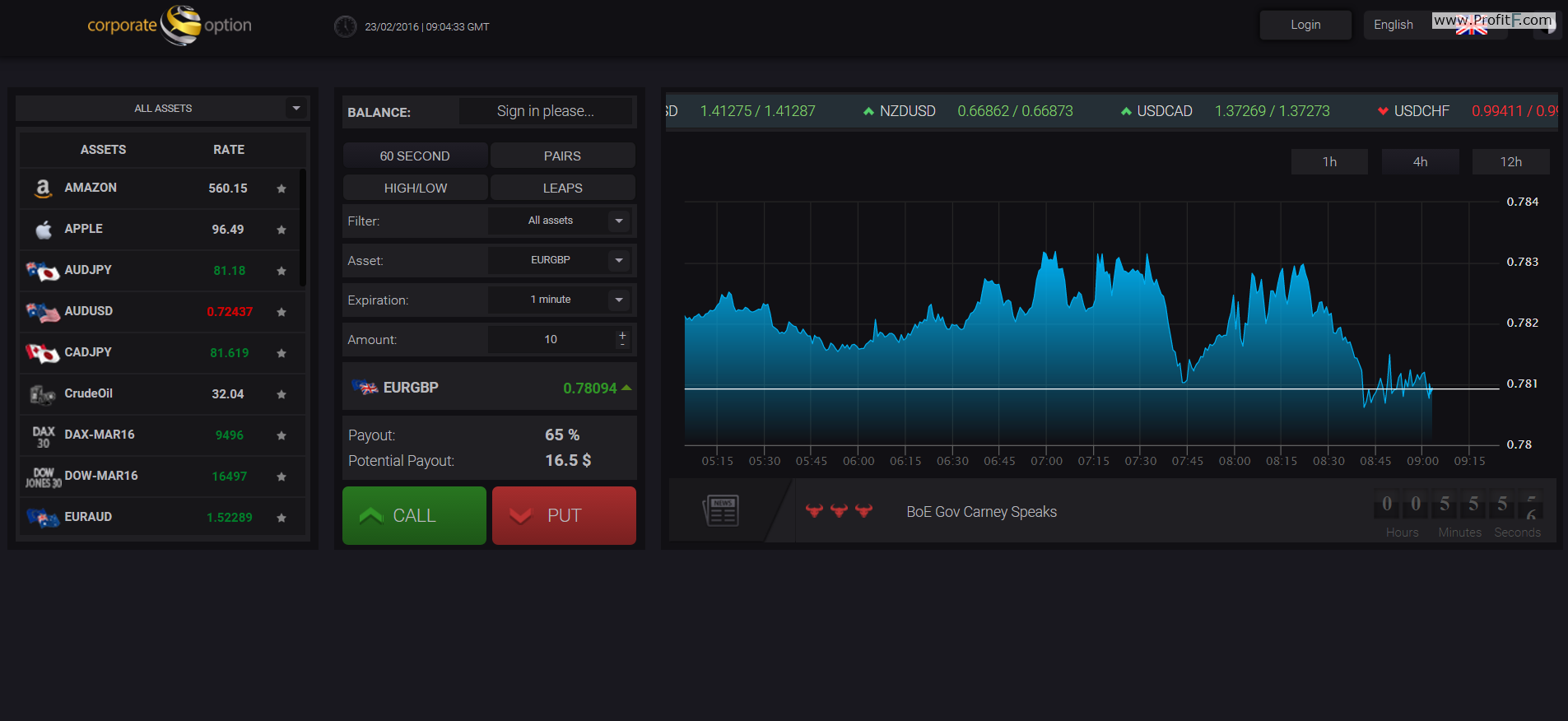Click the Amount input field
Screen dimensions: 1568x721
coord(551,339)
